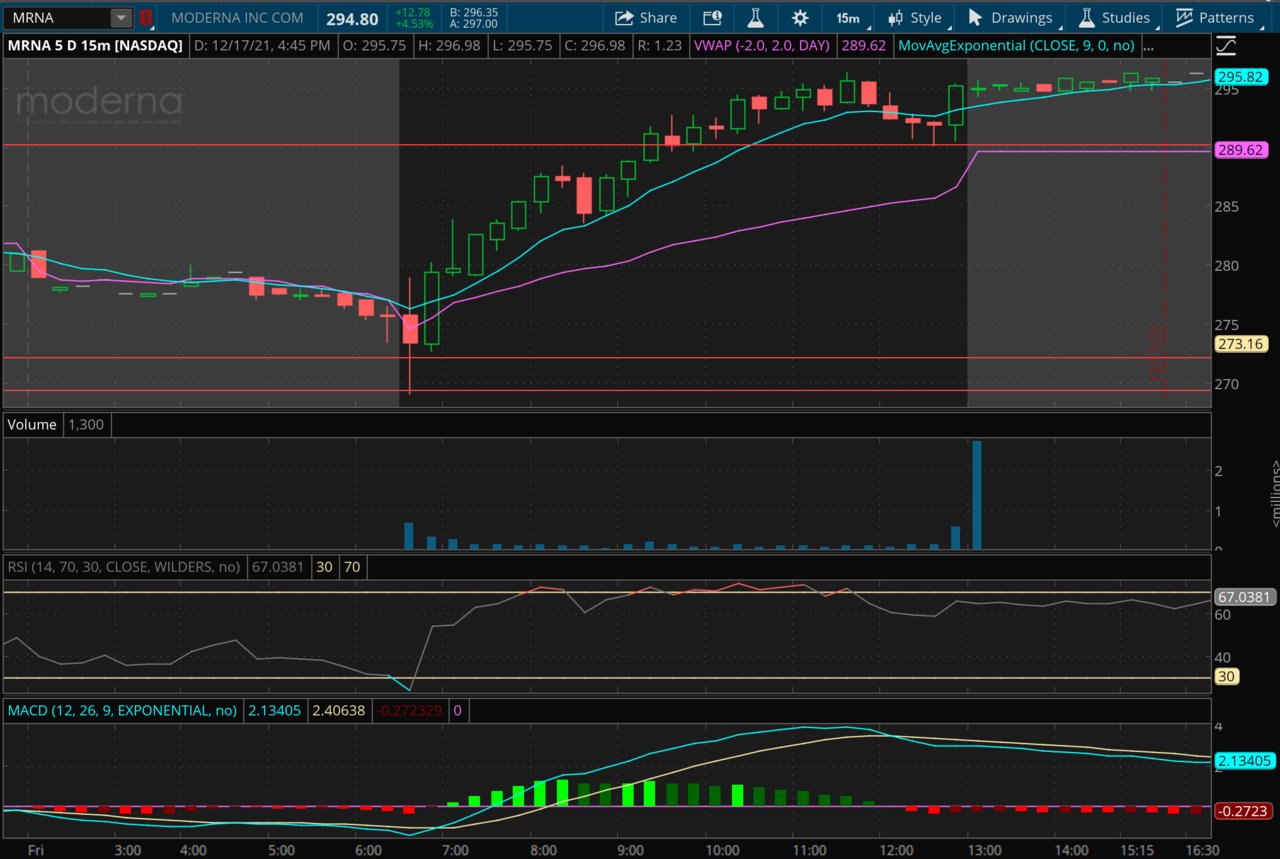Open chart settings gear

[800, 18]
